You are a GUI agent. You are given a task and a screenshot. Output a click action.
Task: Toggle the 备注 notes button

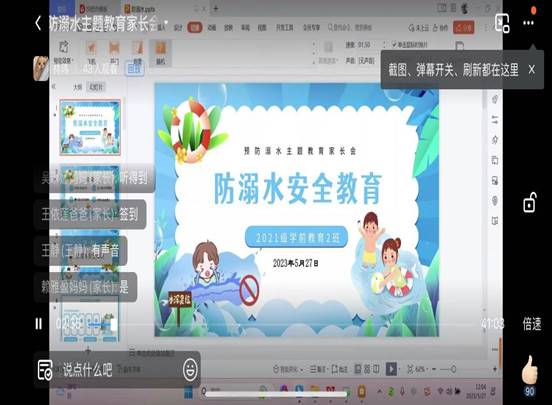click(x=318, y=369)
